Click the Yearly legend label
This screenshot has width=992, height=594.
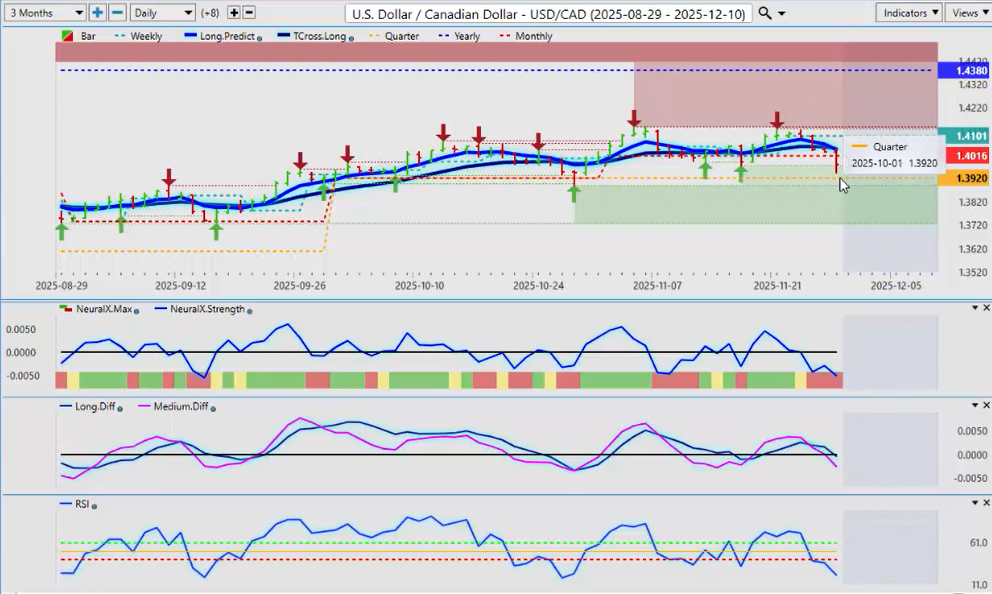468,36
